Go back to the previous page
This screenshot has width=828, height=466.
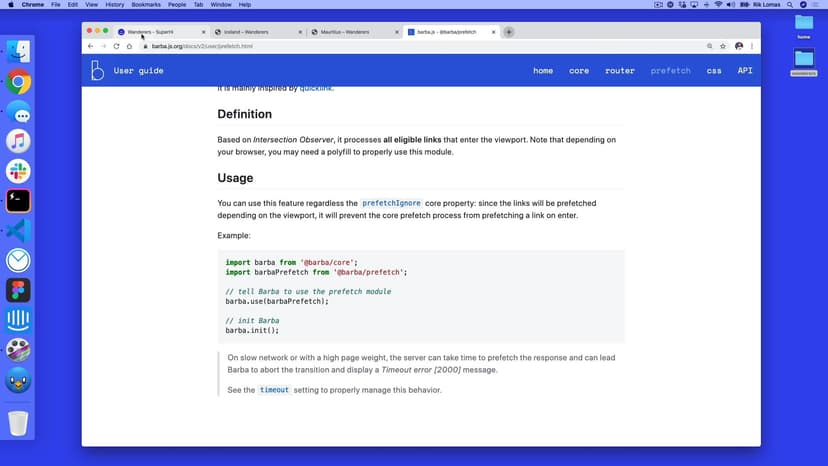[91, 46]
